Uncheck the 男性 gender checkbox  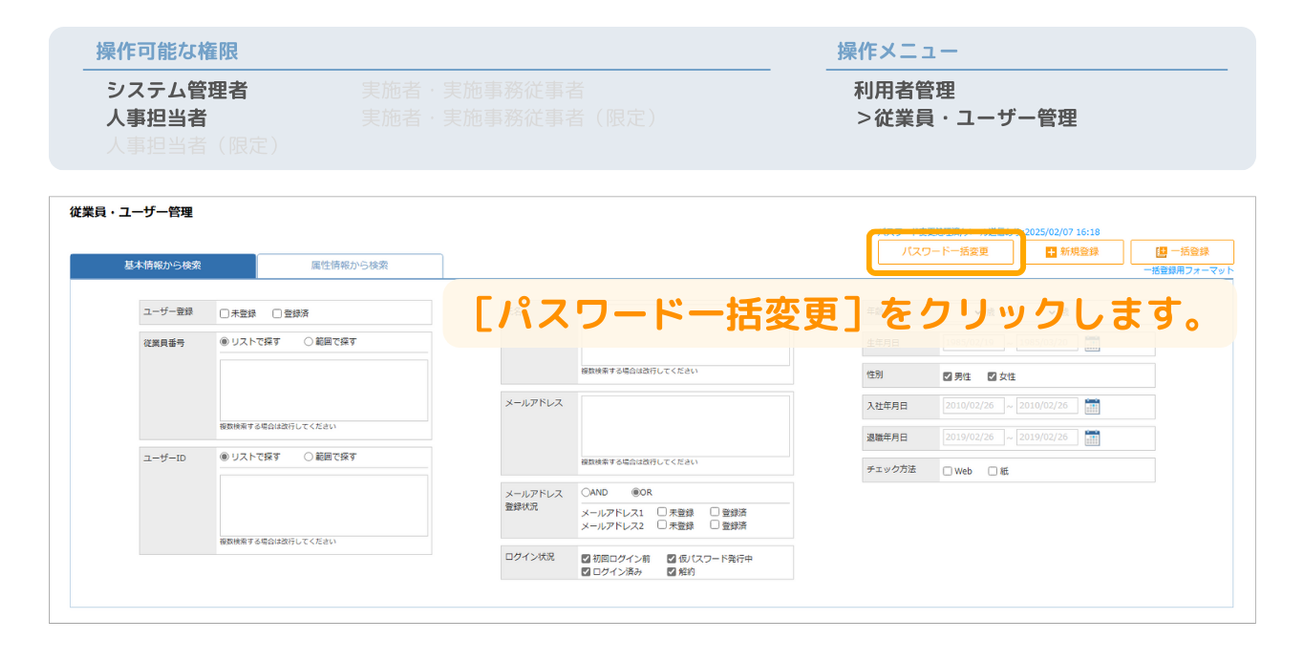pyautogui.click(x=948, y=376)
